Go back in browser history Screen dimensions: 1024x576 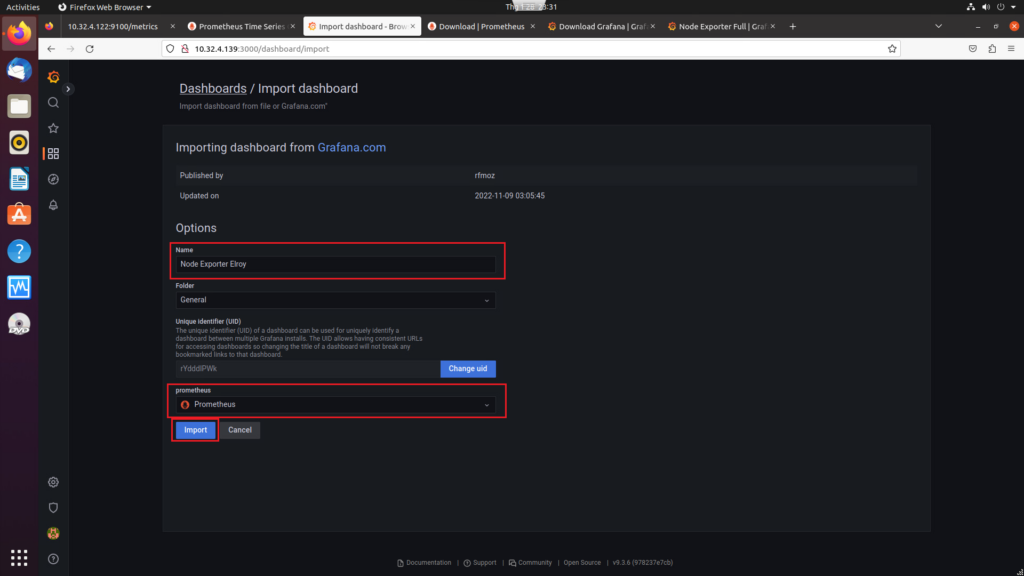[x=51, y=49]
